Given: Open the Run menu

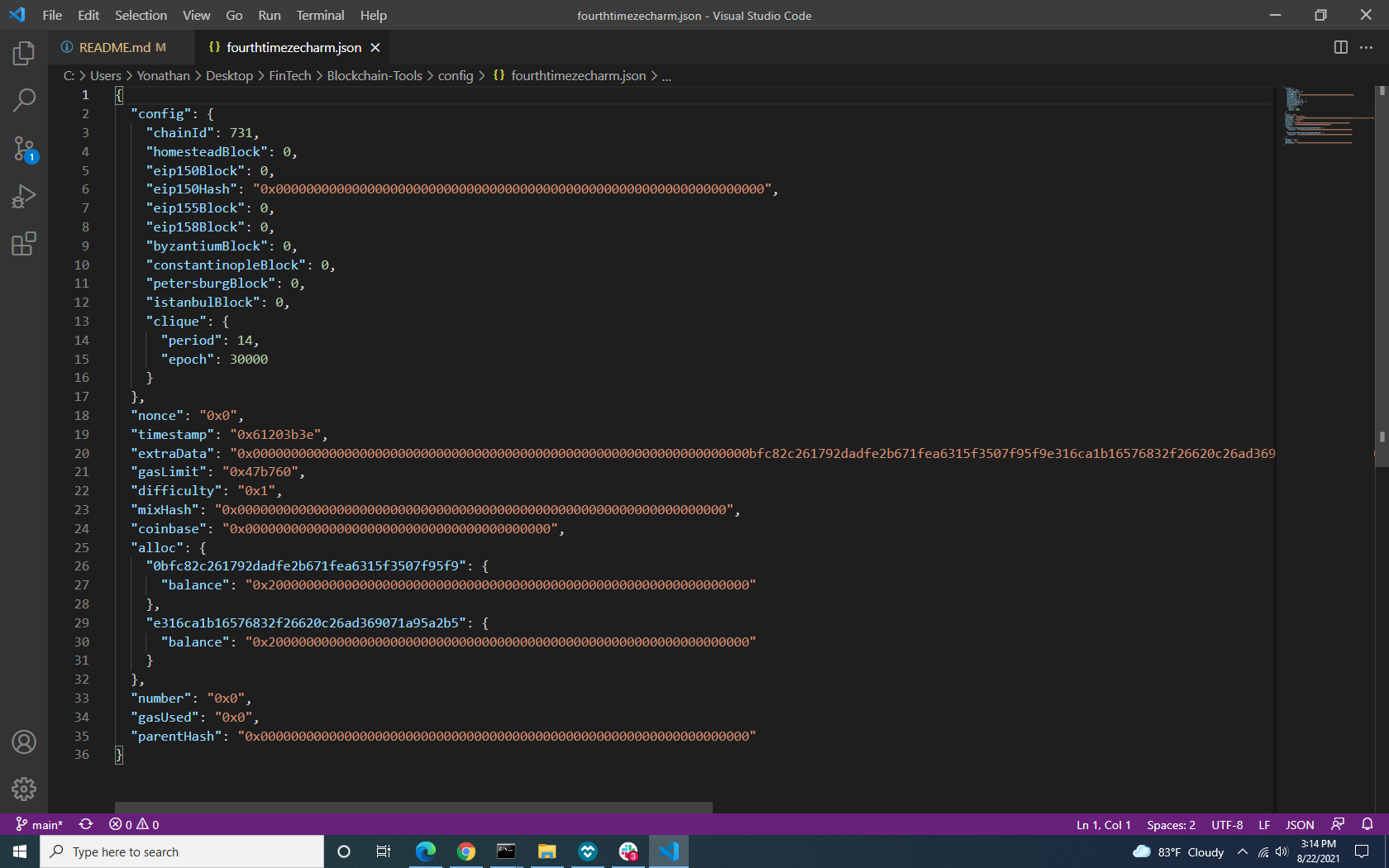Looking at the screenshot, I should tap(270, 15).
